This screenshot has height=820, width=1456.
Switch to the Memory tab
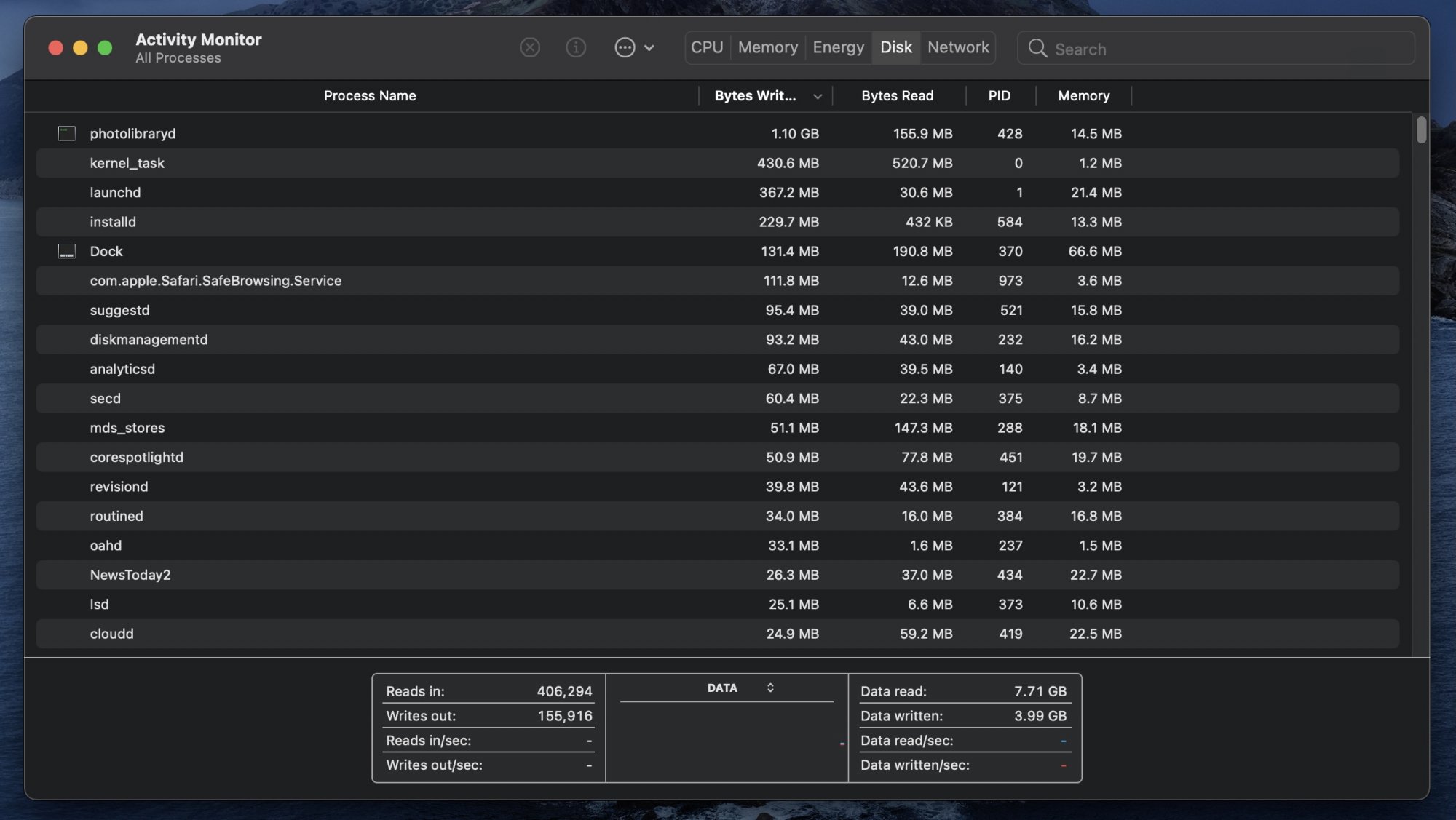point(767,47)
